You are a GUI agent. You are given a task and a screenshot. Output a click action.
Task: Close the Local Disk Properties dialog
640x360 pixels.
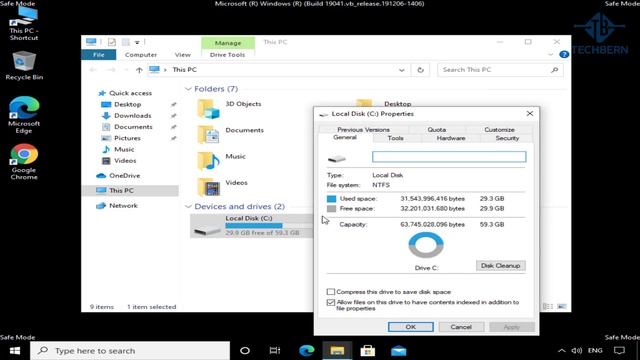pyautogui.click(x=530, y=113)
